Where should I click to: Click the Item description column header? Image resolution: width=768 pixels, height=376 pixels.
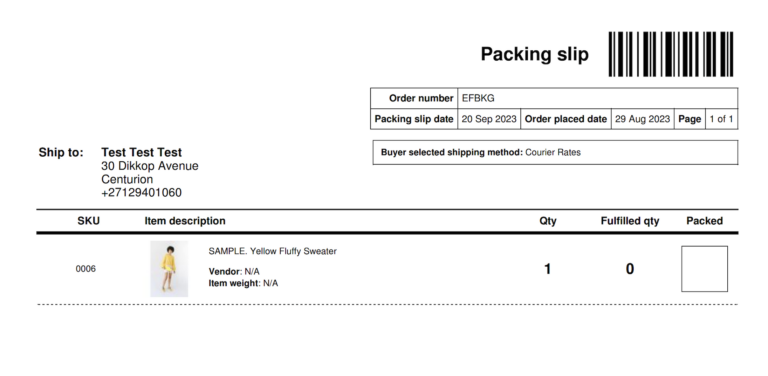pos(185,221)
